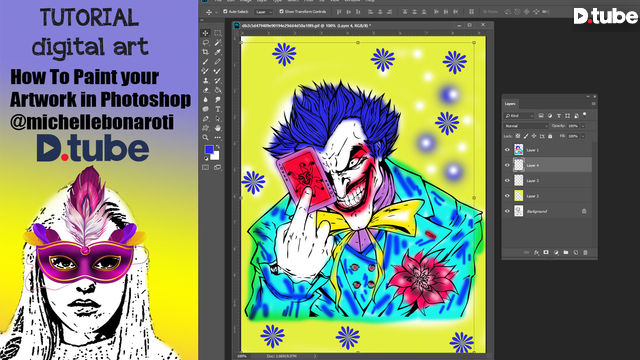Filter for pixel layers icon
Image resolution: width=640 pixels, height=360 pixels.
click(541, 116)
